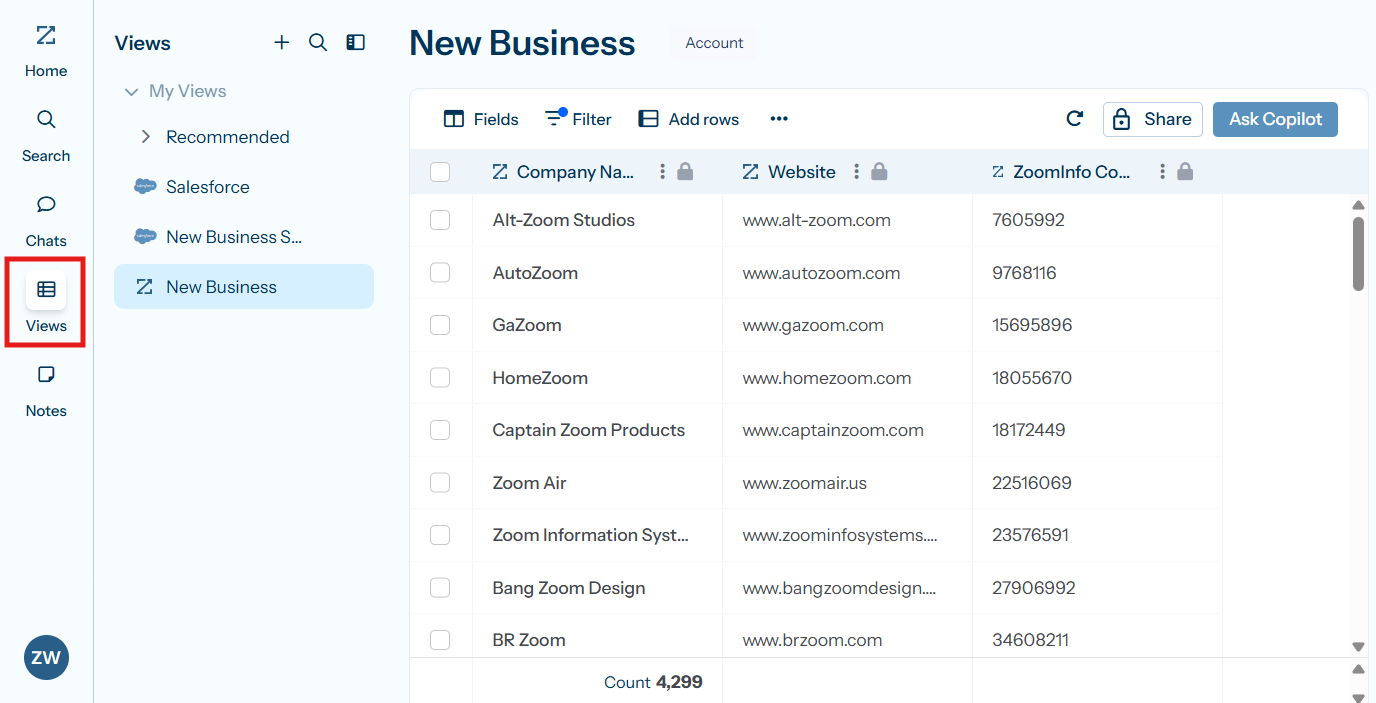Click lock icon on ZoomInfo column
Viewport: 1376px width, 703px height.
pos(1185,172)
